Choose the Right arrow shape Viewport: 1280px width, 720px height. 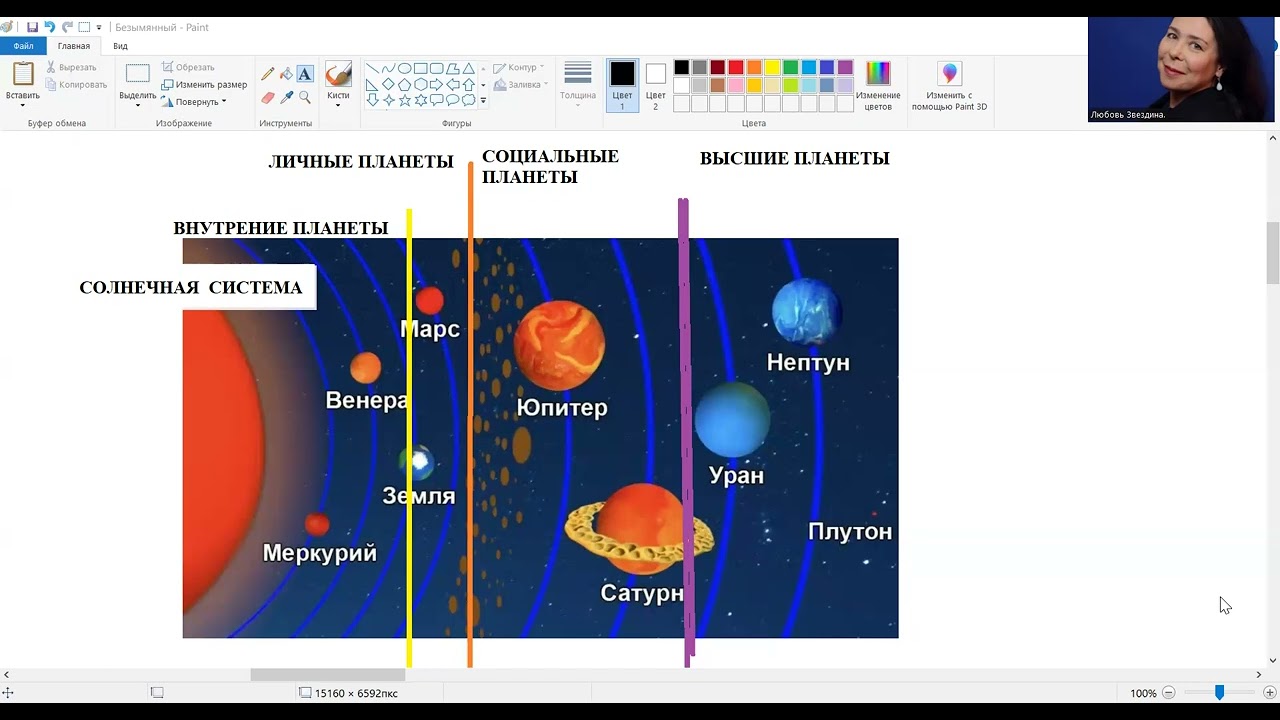436,85
